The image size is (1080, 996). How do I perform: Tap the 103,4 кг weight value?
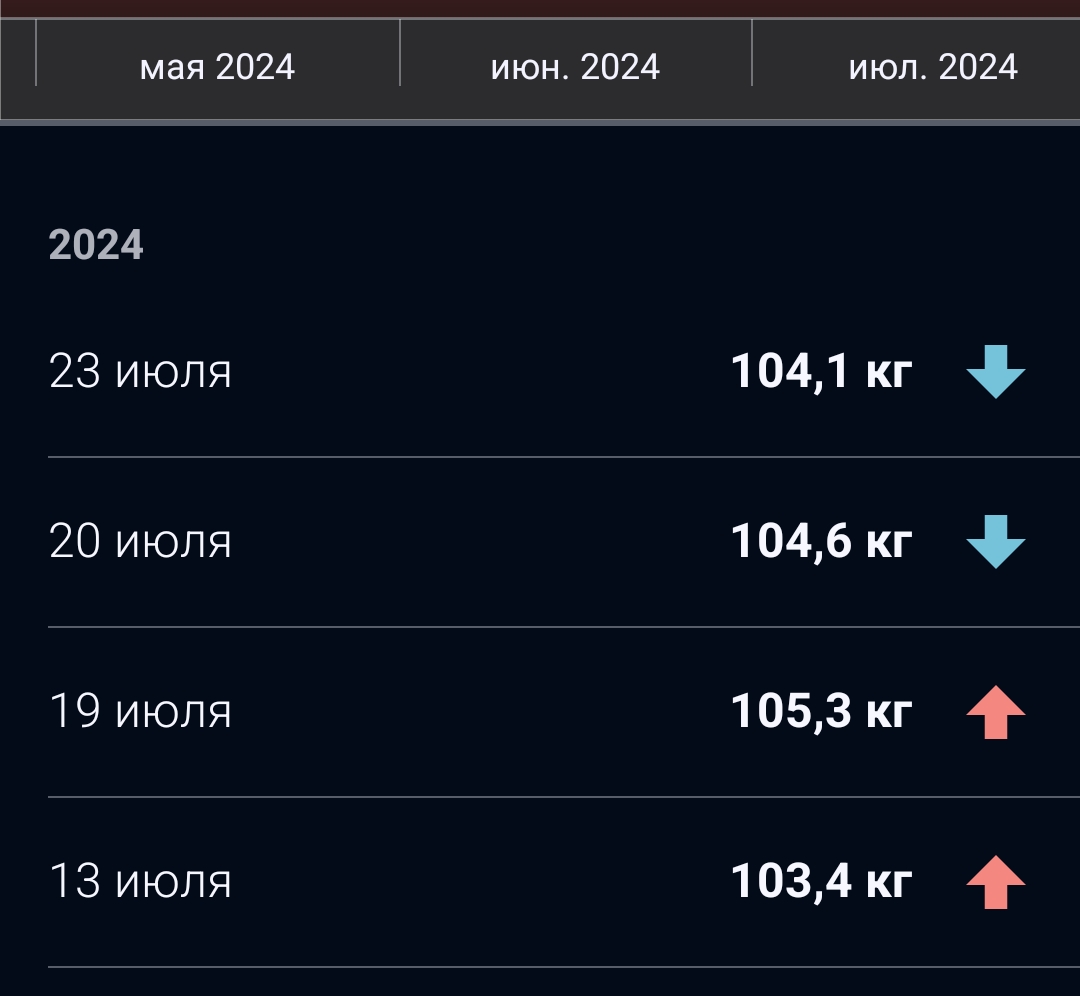[x=821, y=882]
